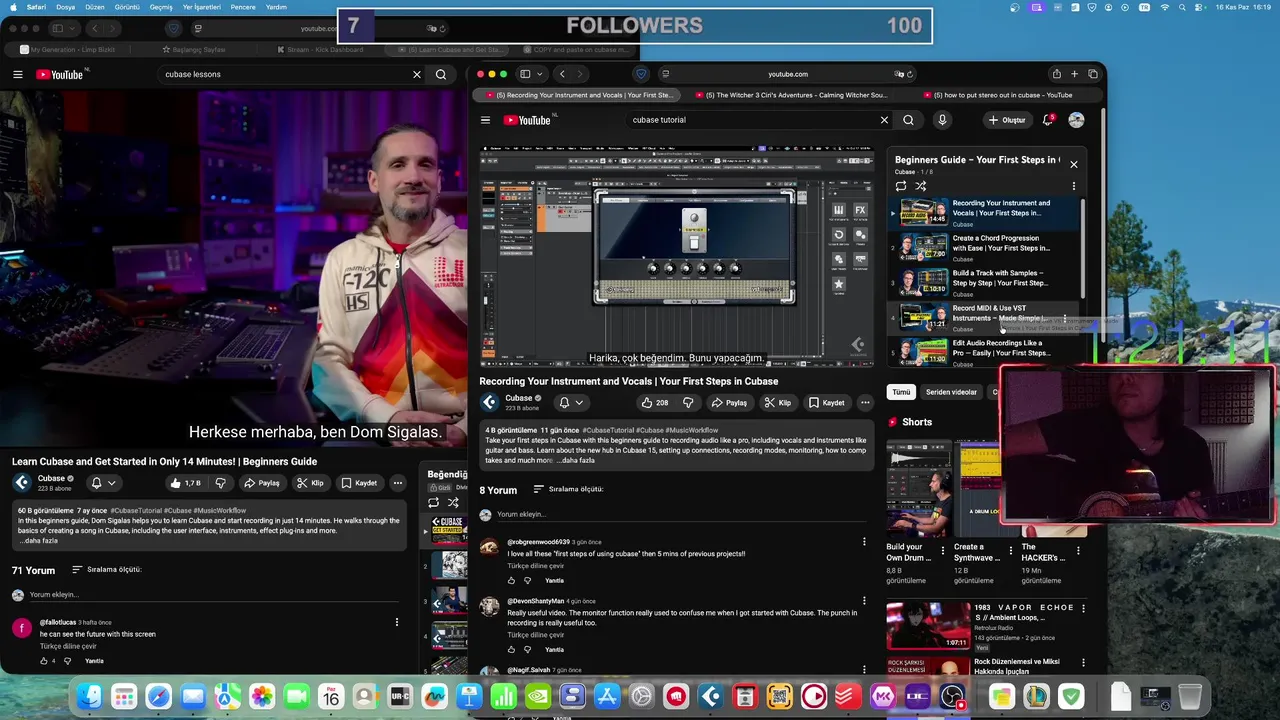
Task: Open 'Sıralama ölçütü' sort for 71 Yorum
Action: coord(106,570)
